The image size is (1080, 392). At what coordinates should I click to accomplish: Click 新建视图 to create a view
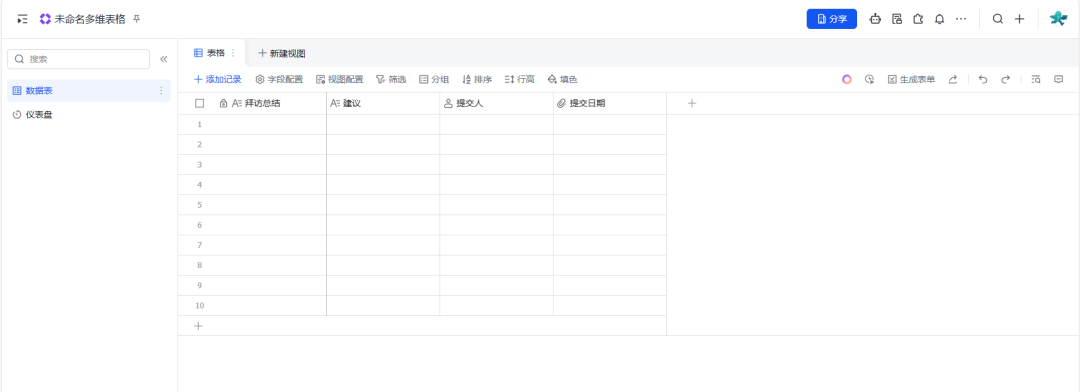[282, 53]
